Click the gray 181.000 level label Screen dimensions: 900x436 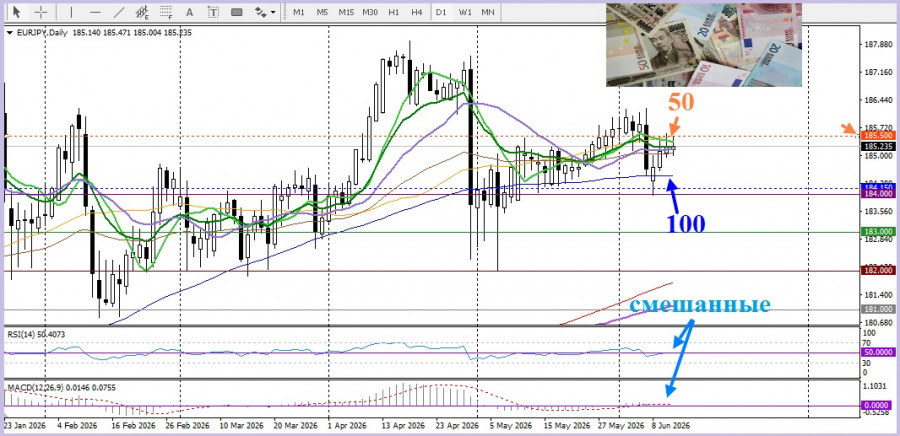[x=876, y=309]
